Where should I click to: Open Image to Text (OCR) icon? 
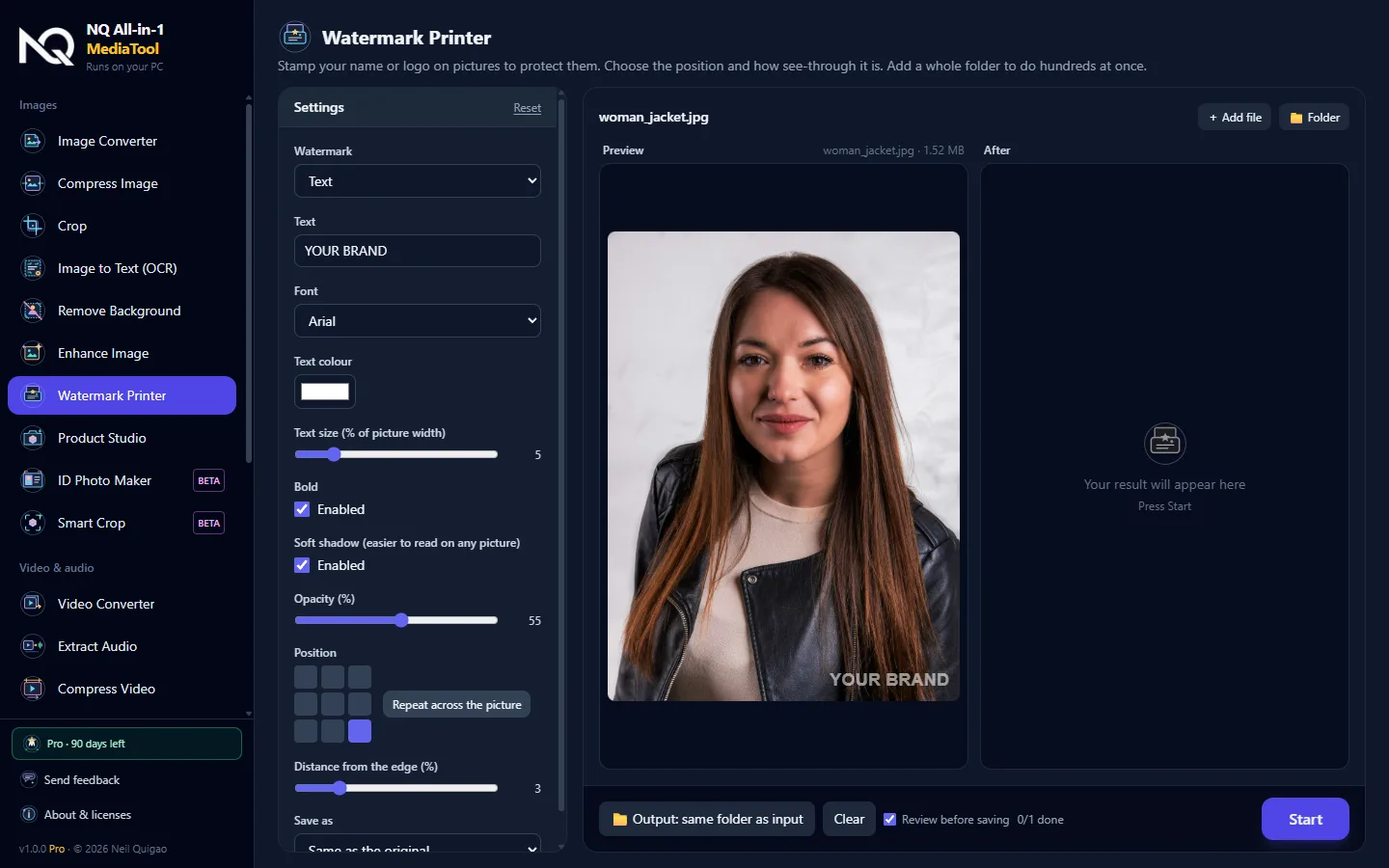coord(33,268)
